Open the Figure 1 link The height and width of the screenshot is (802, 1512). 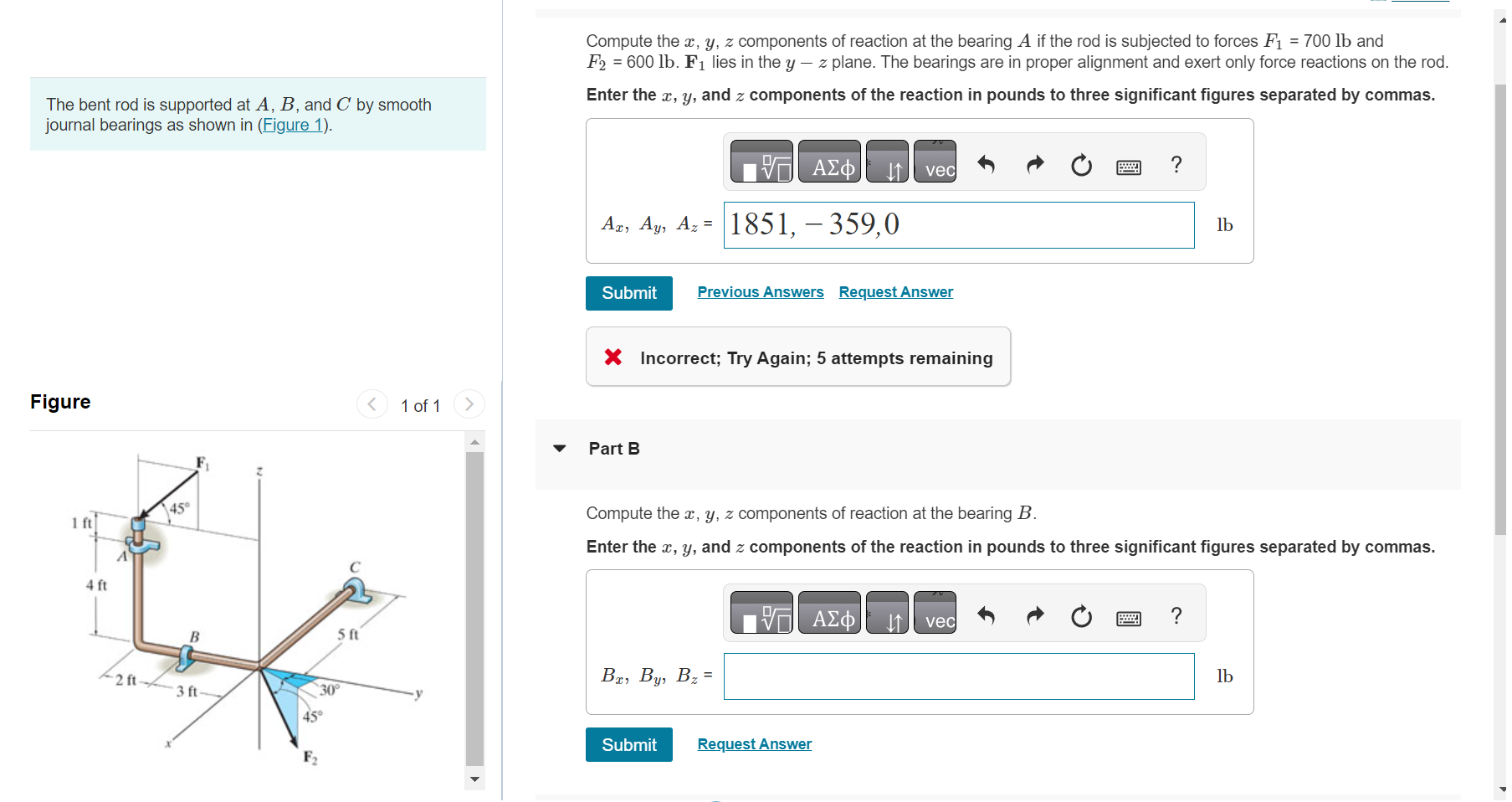pos(292,125)
